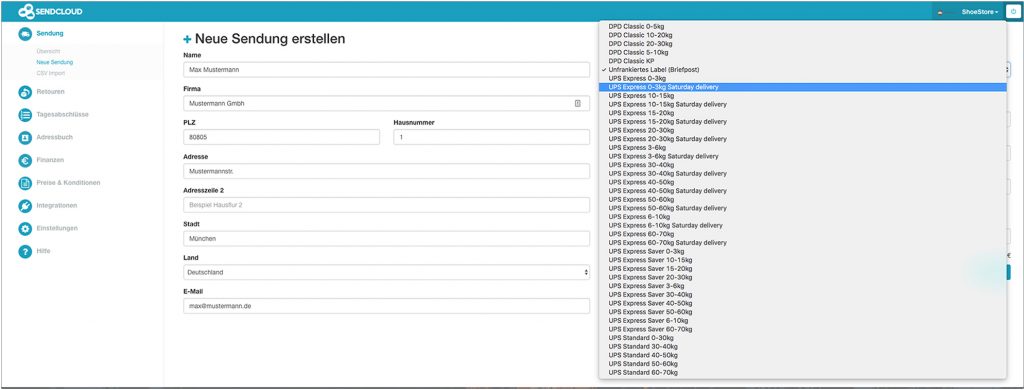Go to CSV Import in sidebar

51,73
